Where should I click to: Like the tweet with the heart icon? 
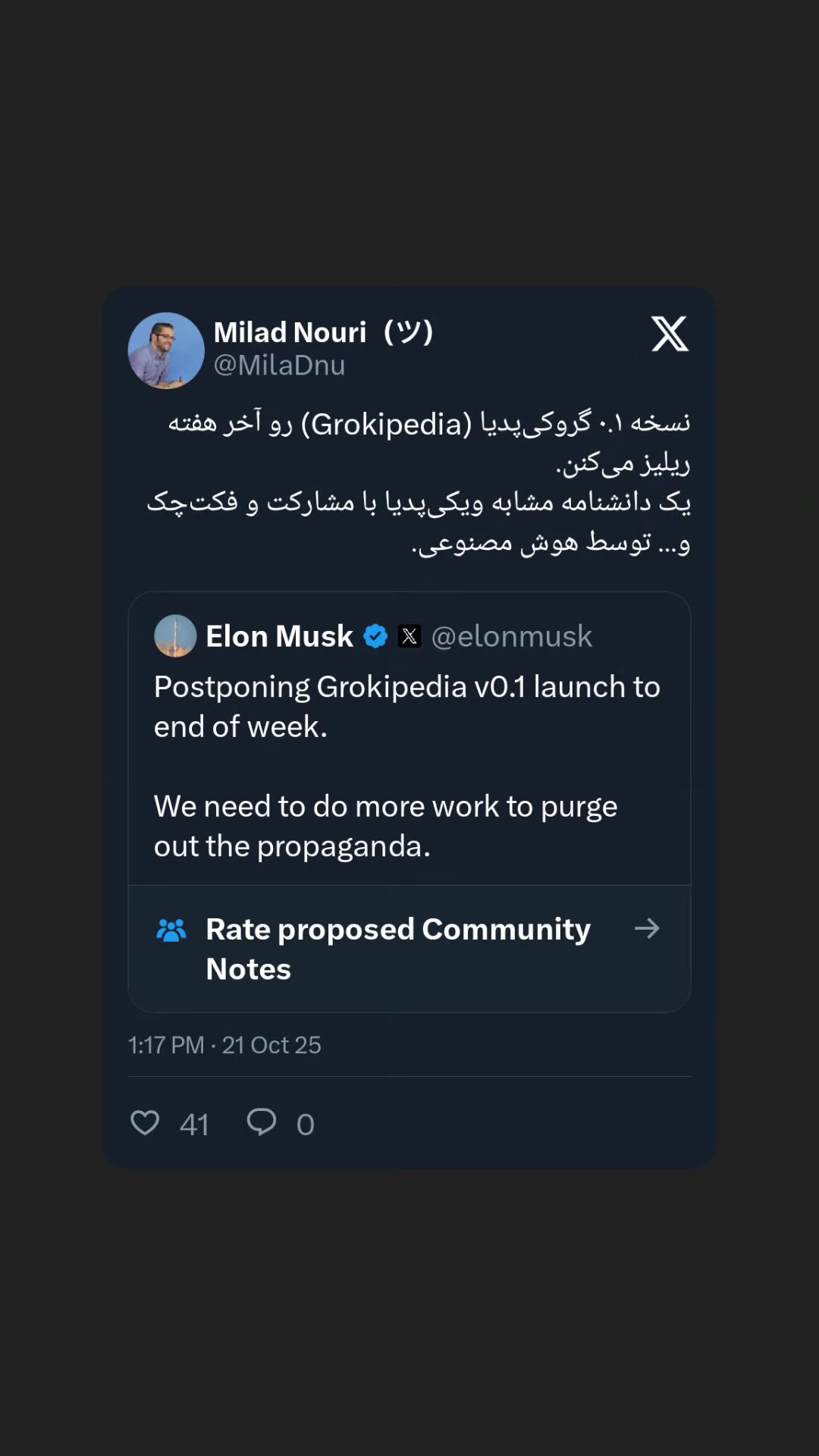[x=145, y=1122]
